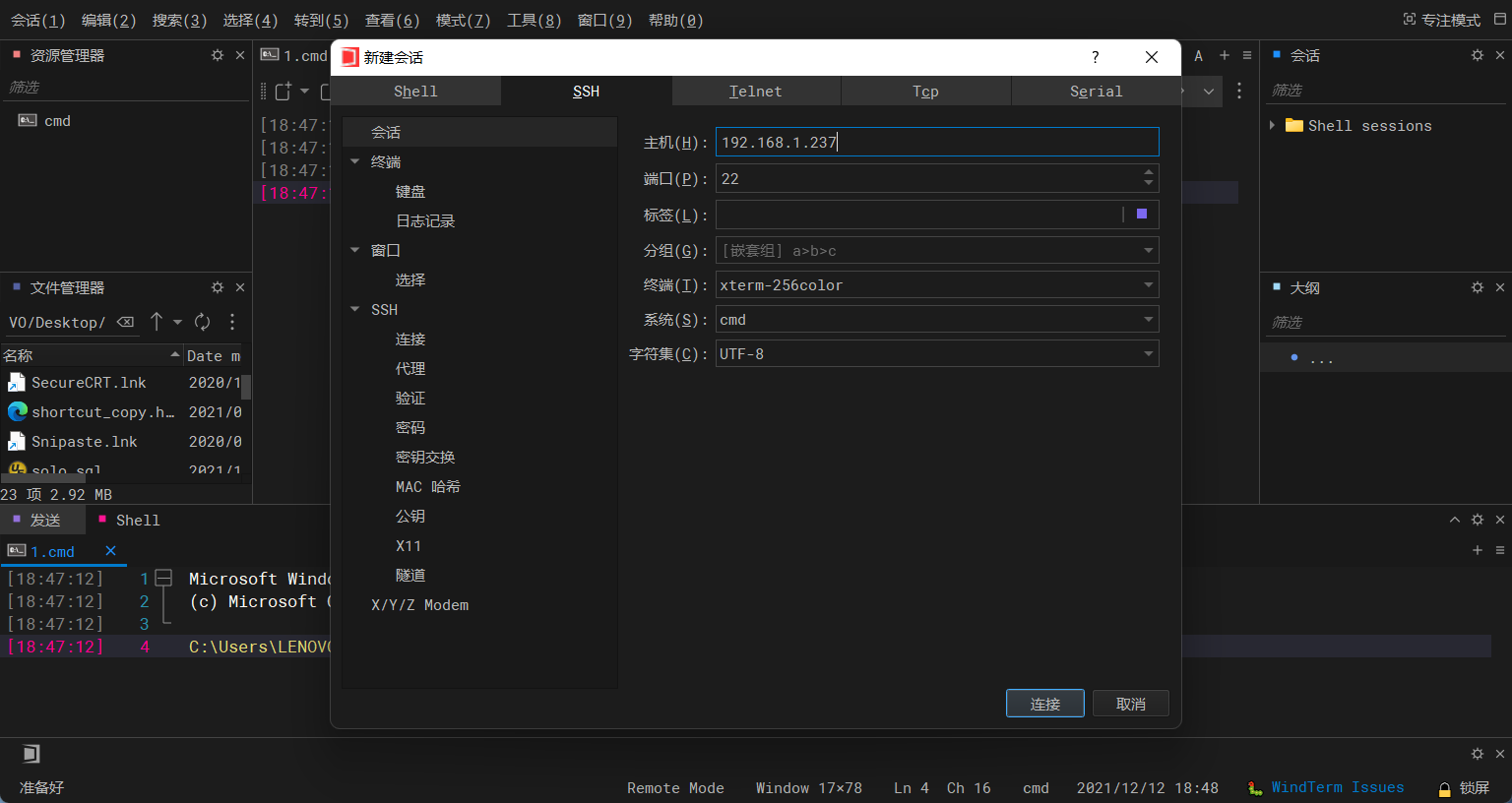Open the hamburger menu beside tab bar plus
The height and width of the screenshot is (803, 1512).
click(x=1247, y=56)
